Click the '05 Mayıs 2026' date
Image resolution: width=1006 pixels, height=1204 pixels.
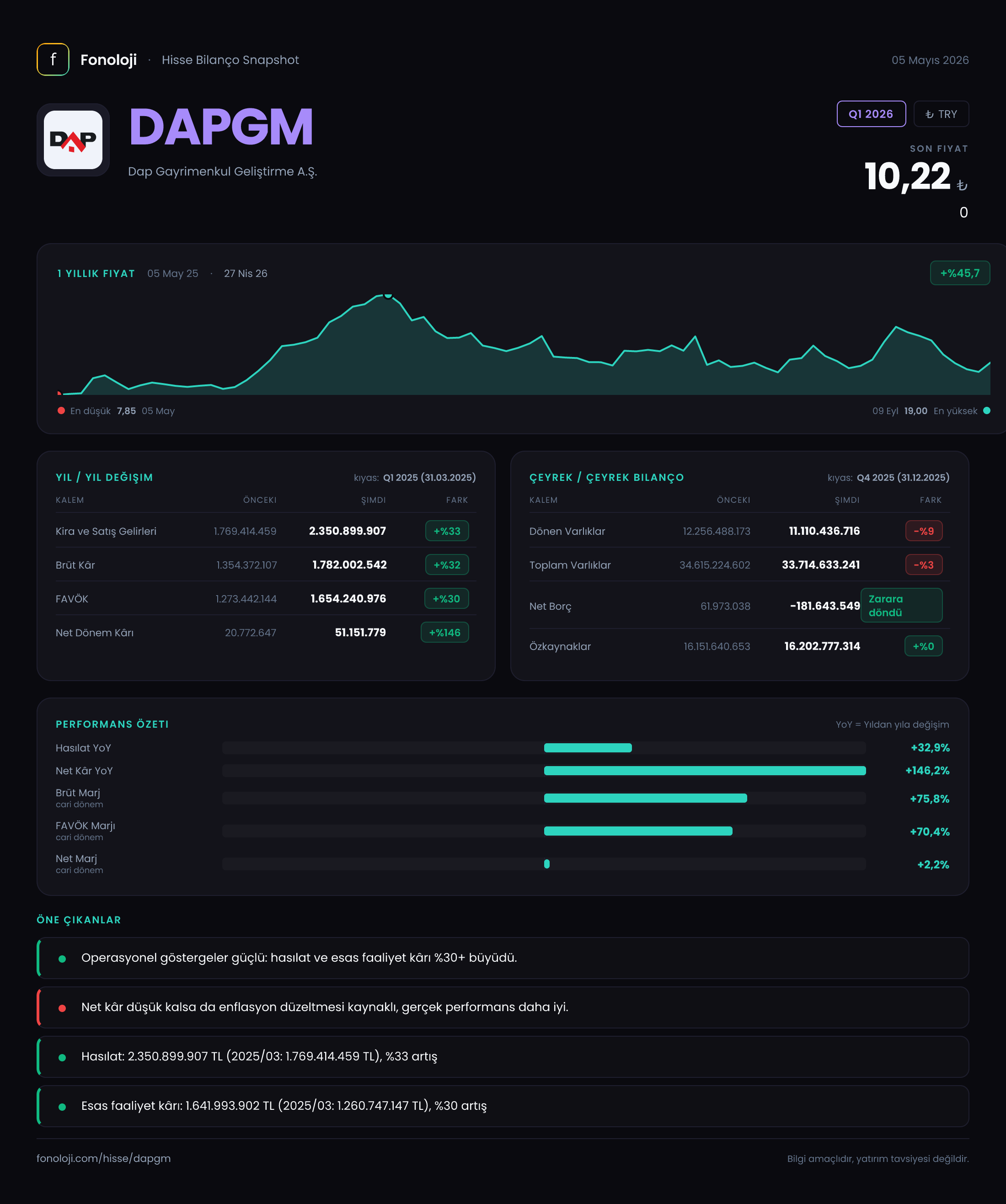point(930,60)
